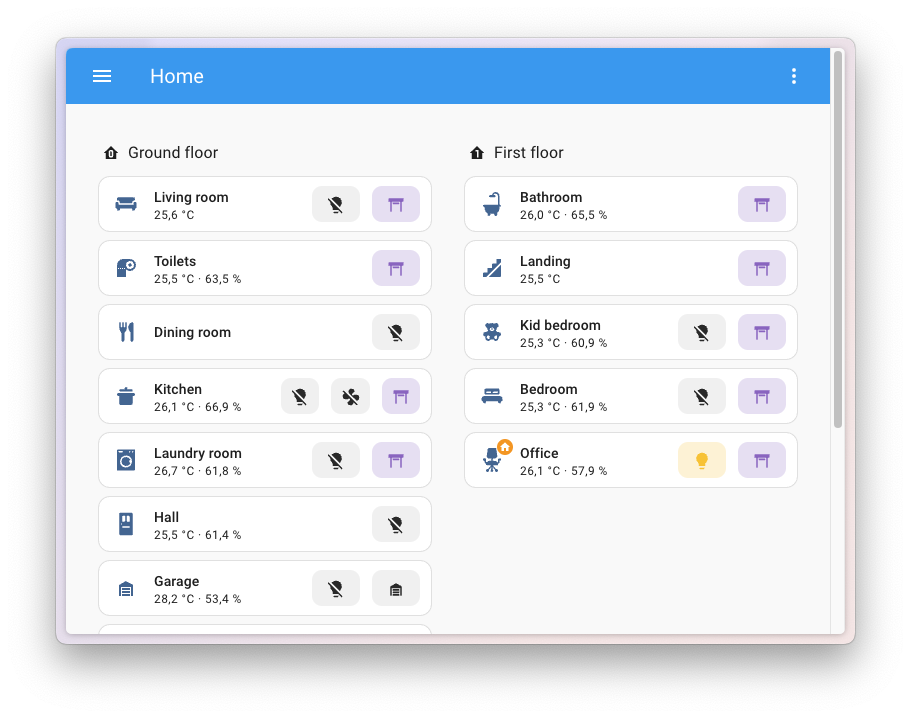Toggle the Hall notification bell
This screenshot has height=718, width=911.
pyautogui.click(x=396, y=524)
